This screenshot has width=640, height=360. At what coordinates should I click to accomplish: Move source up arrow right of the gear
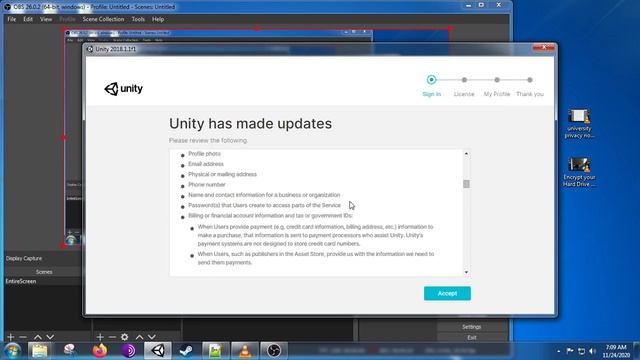(139, 337)
